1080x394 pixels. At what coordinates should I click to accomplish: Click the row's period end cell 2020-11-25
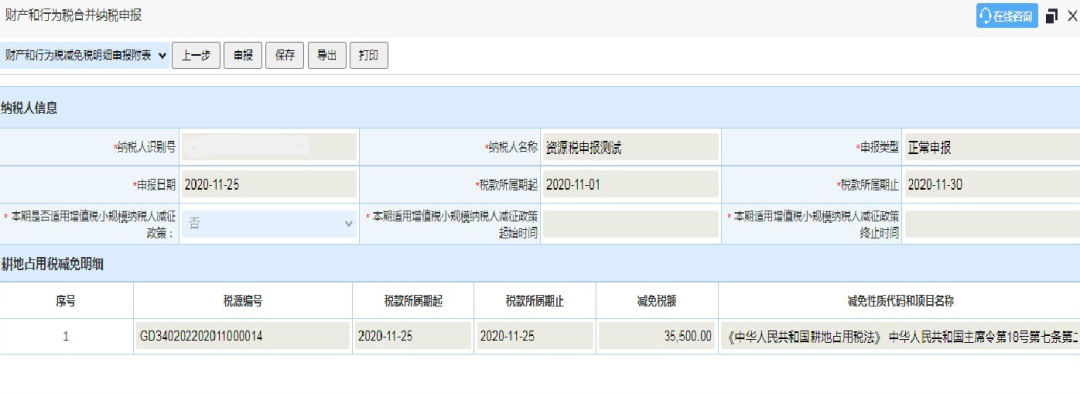535,336
